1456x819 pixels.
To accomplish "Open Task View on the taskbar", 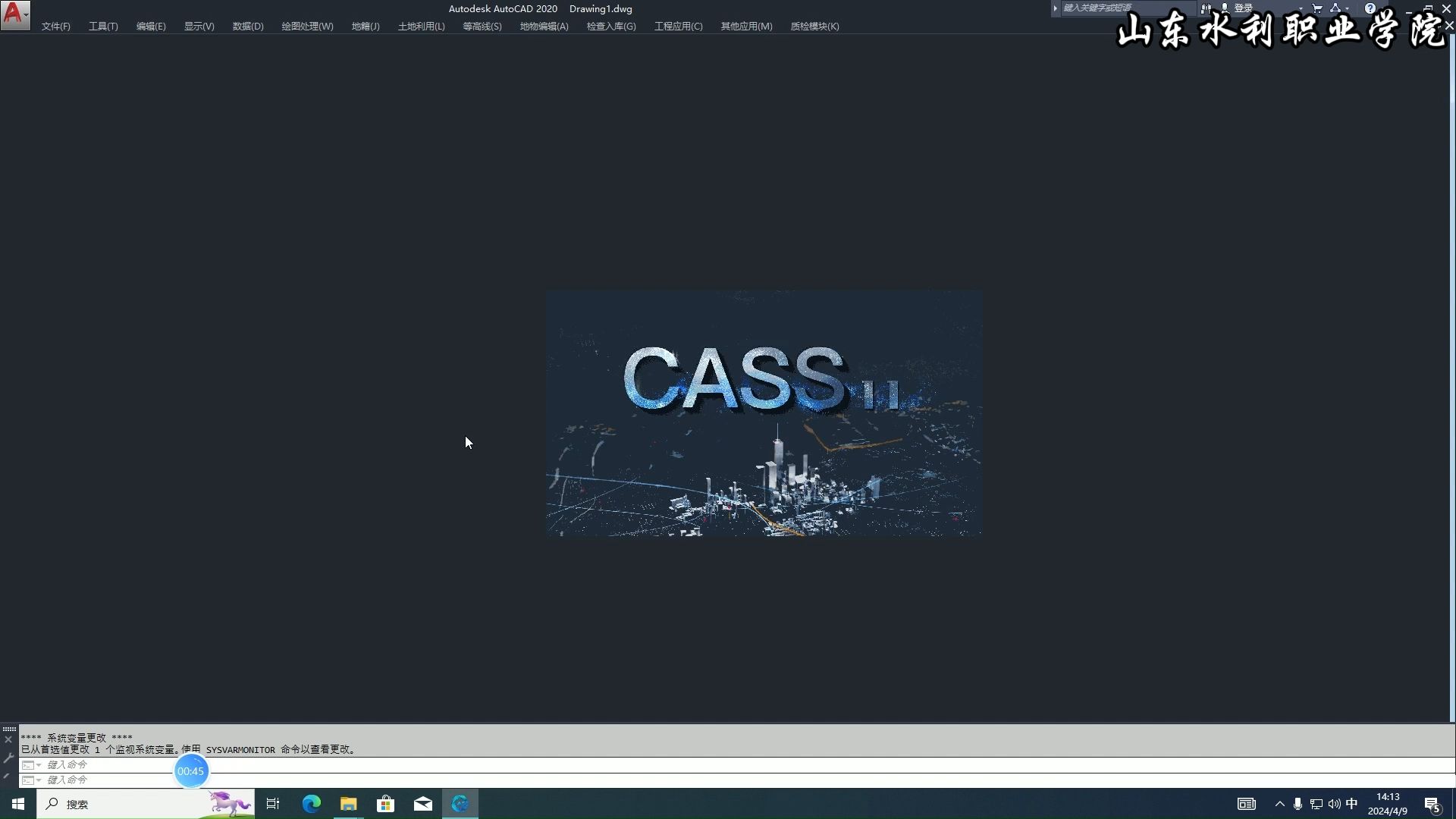I will [x=273, y=804].
